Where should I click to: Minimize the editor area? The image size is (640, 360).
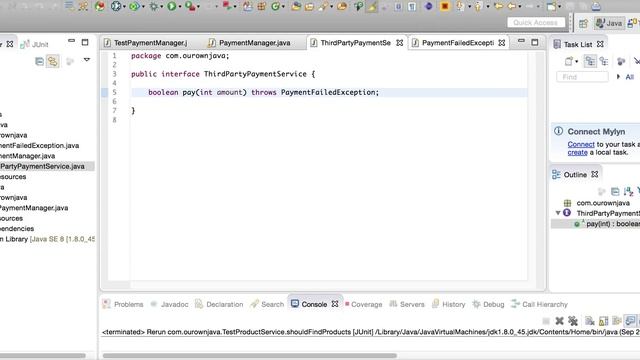click(521, 41)
